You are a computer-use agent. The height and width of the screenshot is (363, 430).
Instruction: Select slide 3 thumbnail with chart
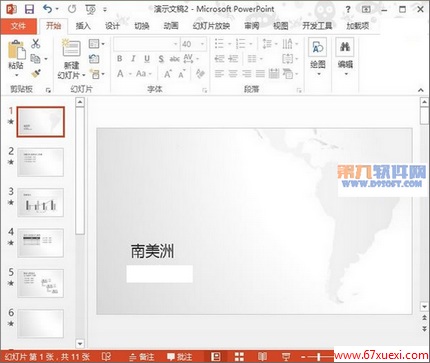click(x=40, y=202)
